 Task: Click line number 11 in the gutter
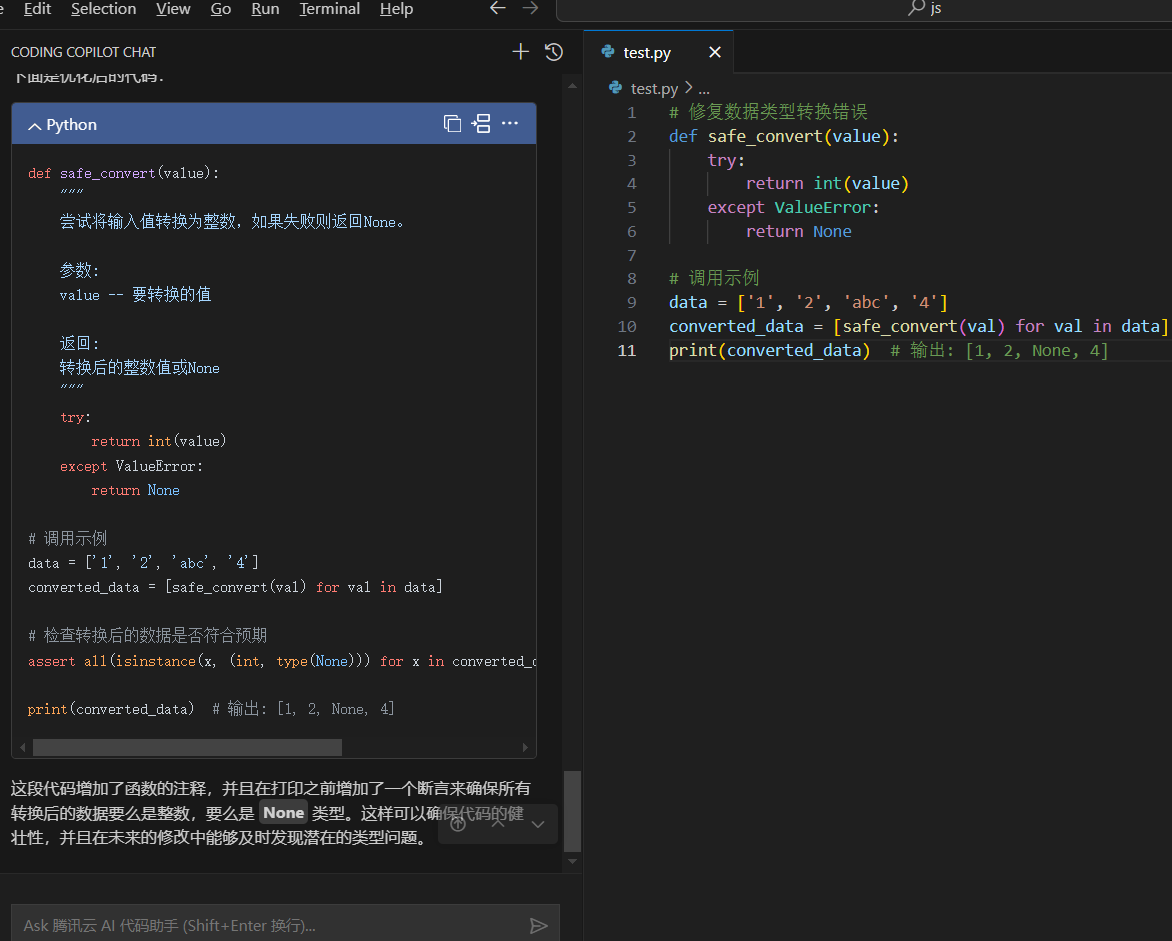(x=626, y=351)
